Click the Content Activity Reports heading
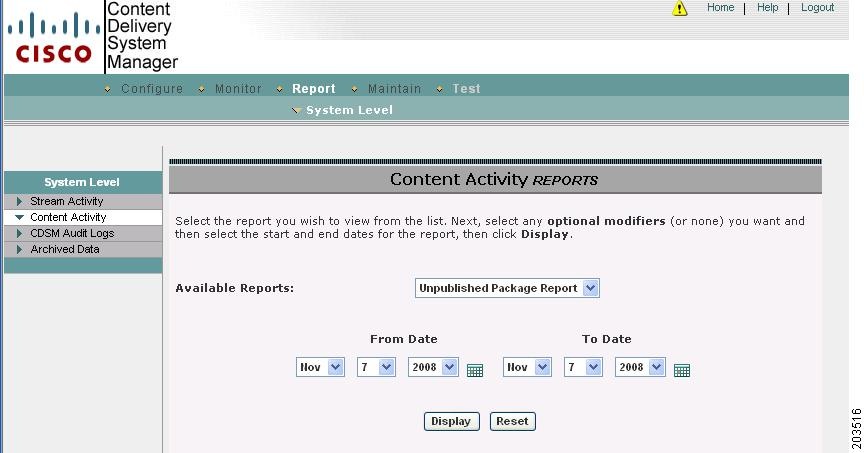 [x=494, y=180]
